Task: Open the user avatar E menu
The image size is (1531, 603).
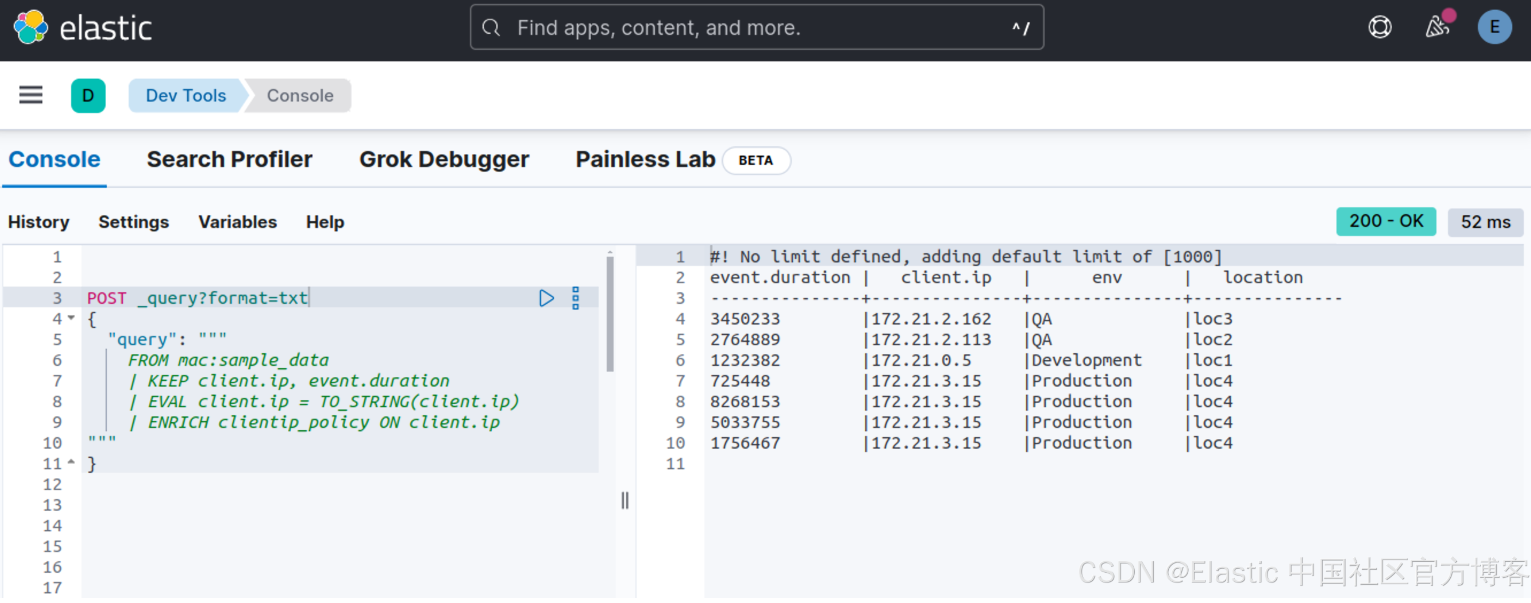Action: coord(1495,28)
